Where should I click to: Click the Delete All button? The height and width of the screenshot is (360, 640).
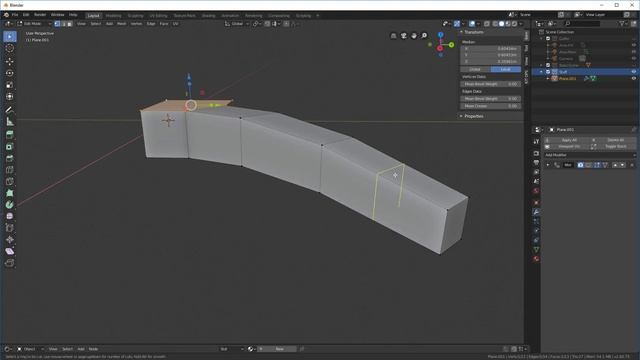(613, 140)
